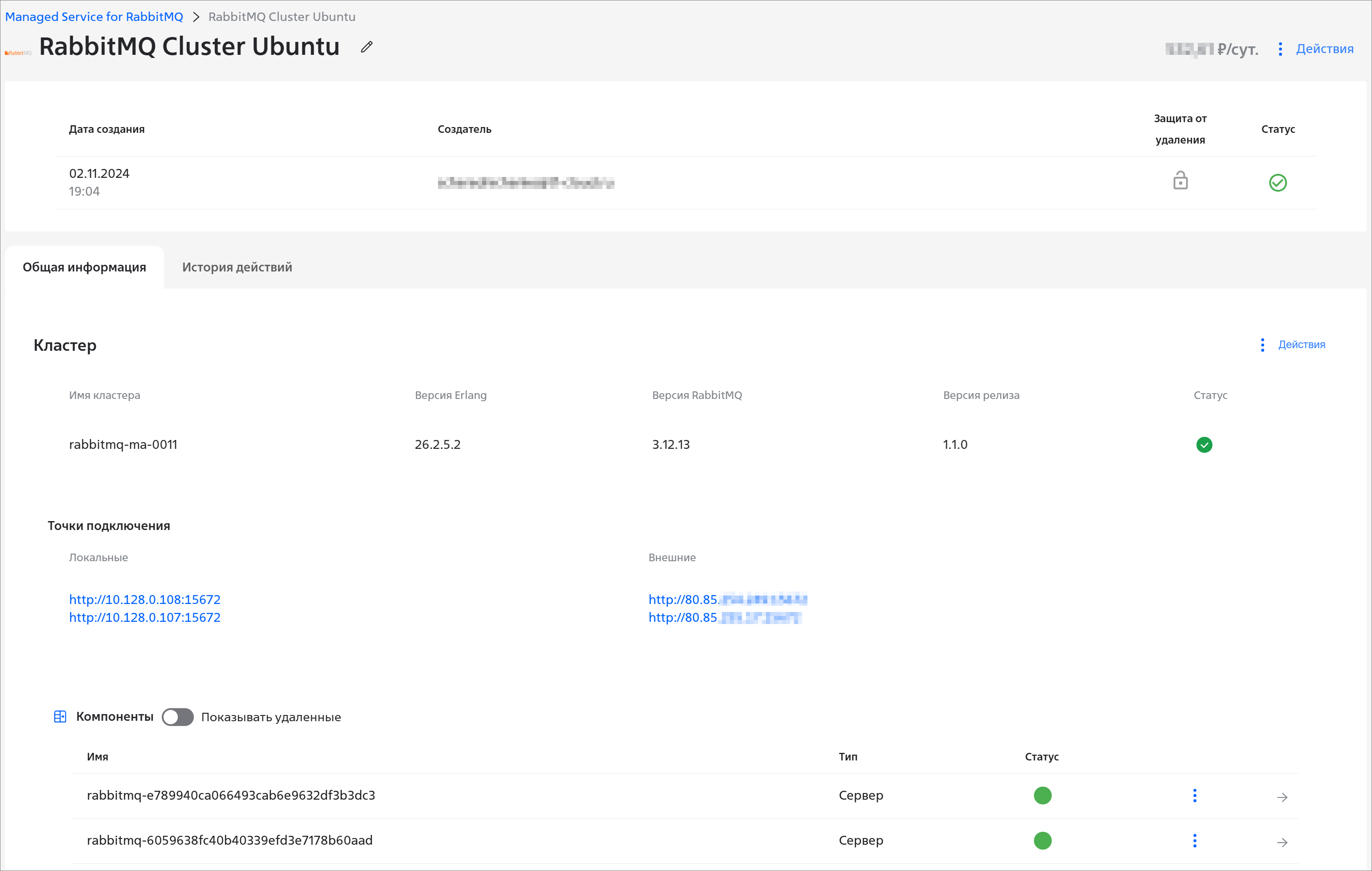Click the blurred creator name
Screen dimensions: 1372x871
[x=526, y=182]
